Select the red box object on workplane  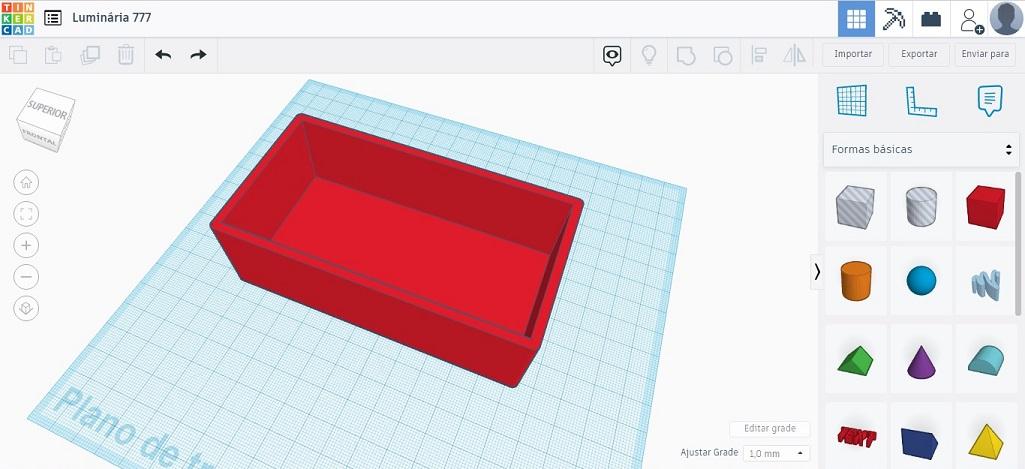click(397, 249)
